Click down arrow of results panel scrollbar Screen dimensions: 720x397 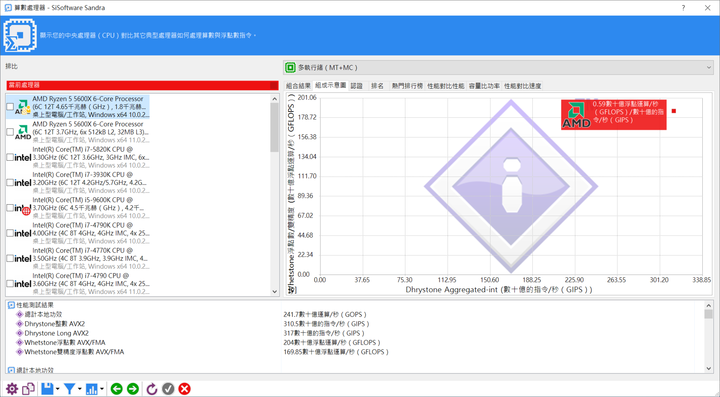709,369
